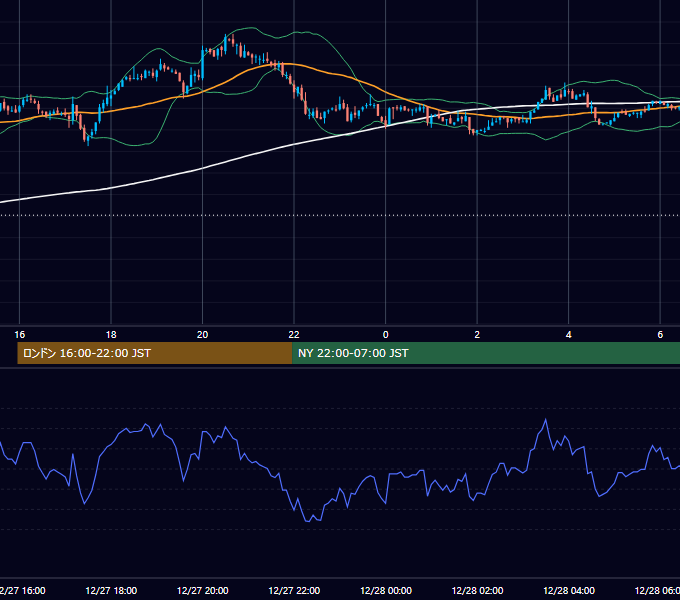
Task: Select the 6 hour axis label
Action: [660, 335]
